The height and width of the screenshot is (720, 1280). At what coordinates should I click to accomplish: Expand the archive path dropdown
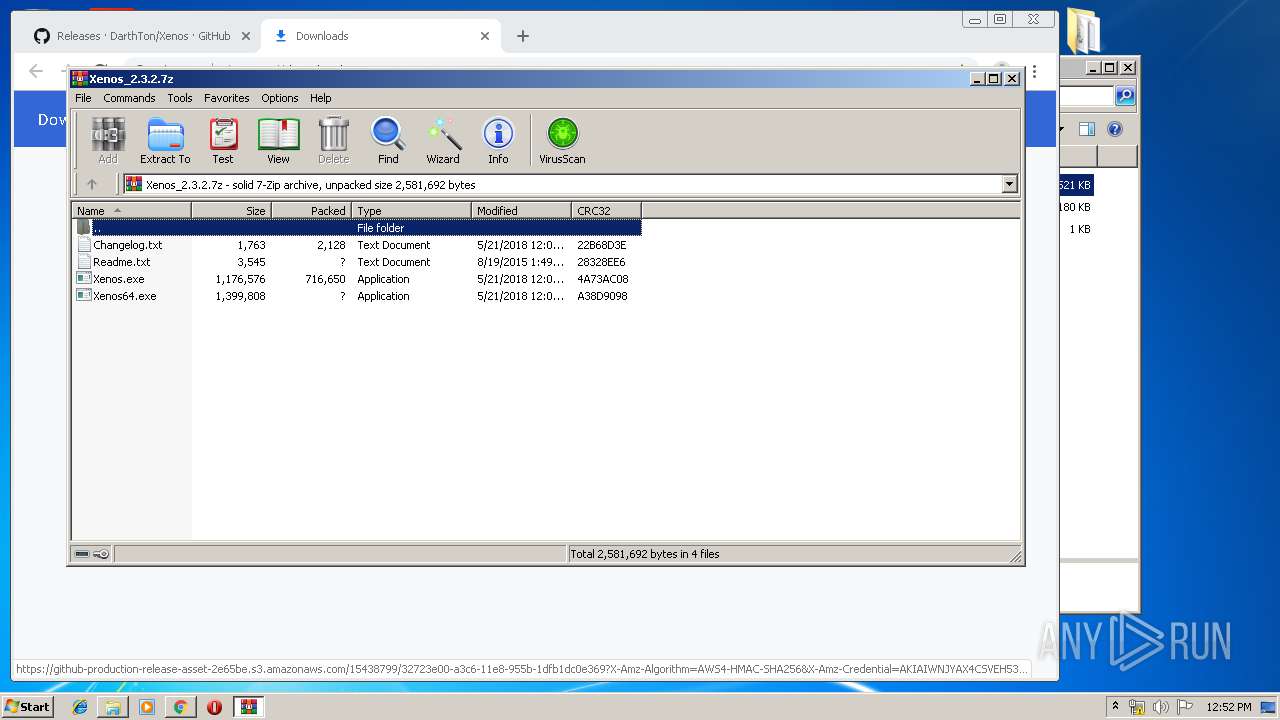[1009, 184]
